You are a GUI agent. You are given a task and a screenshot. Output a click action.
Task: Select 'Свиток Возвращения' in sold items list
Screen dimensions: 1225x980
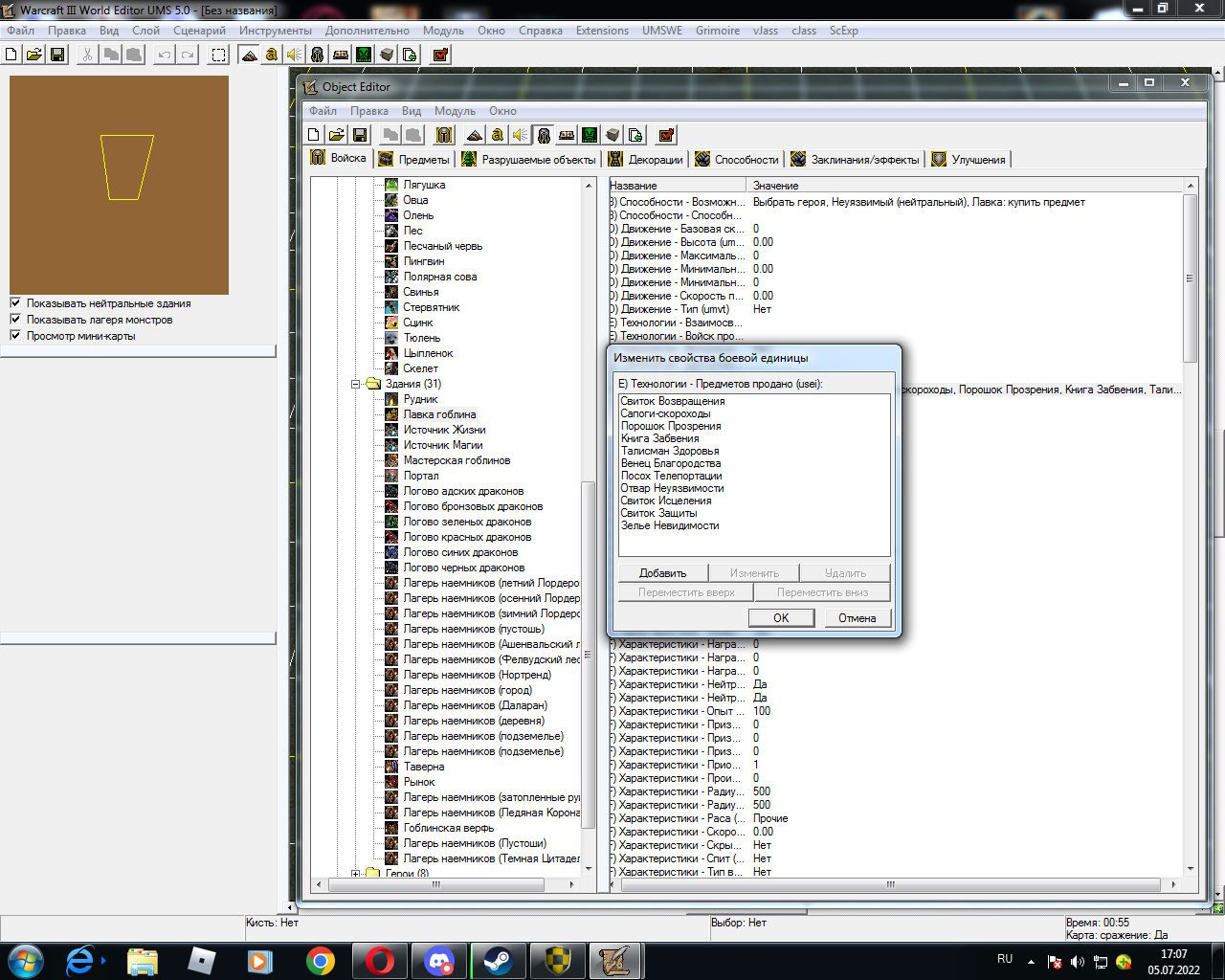tap(673, 401)
